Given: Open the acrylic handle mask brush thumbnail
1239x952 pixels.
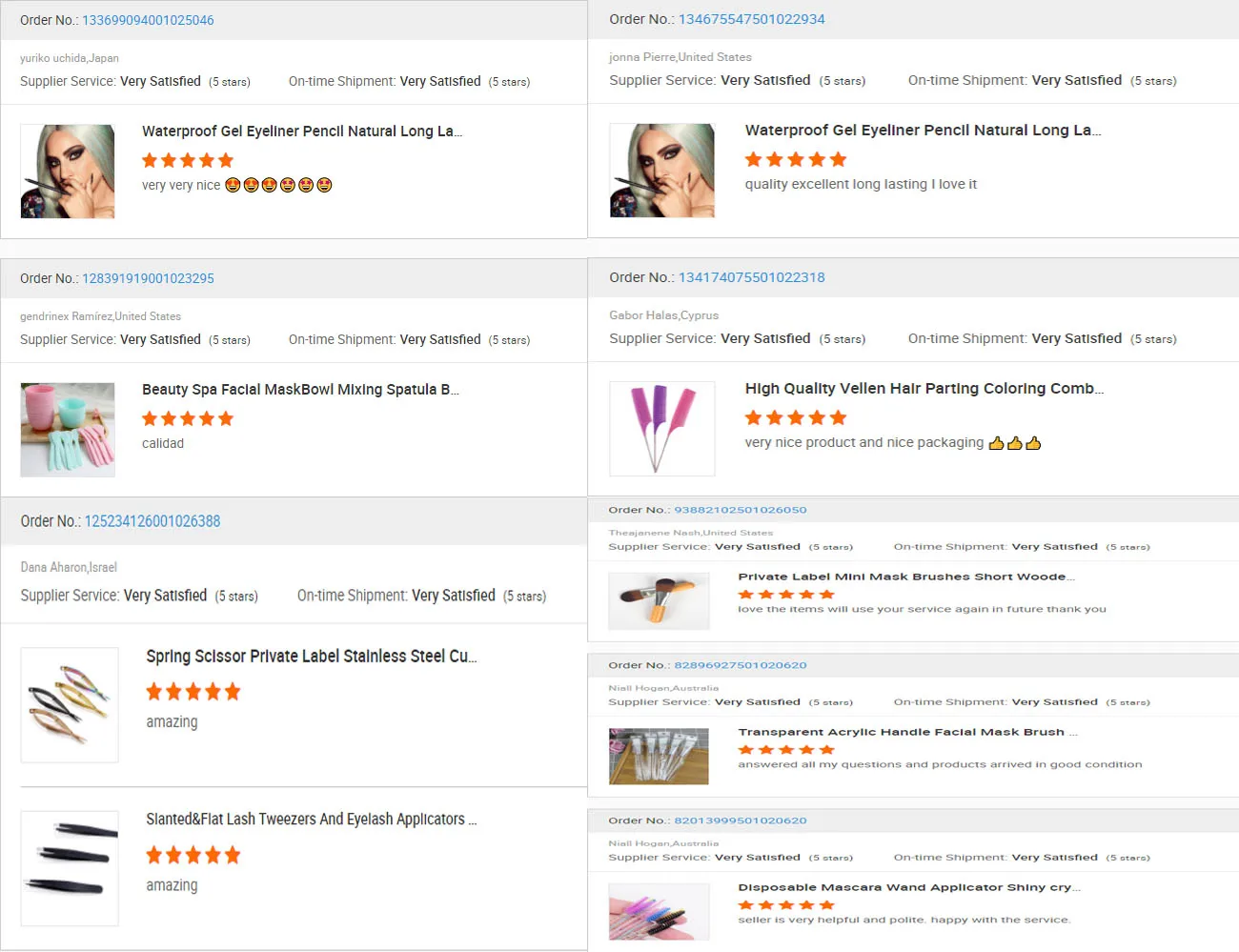Looking at the screenshot, I should [659, 756].
